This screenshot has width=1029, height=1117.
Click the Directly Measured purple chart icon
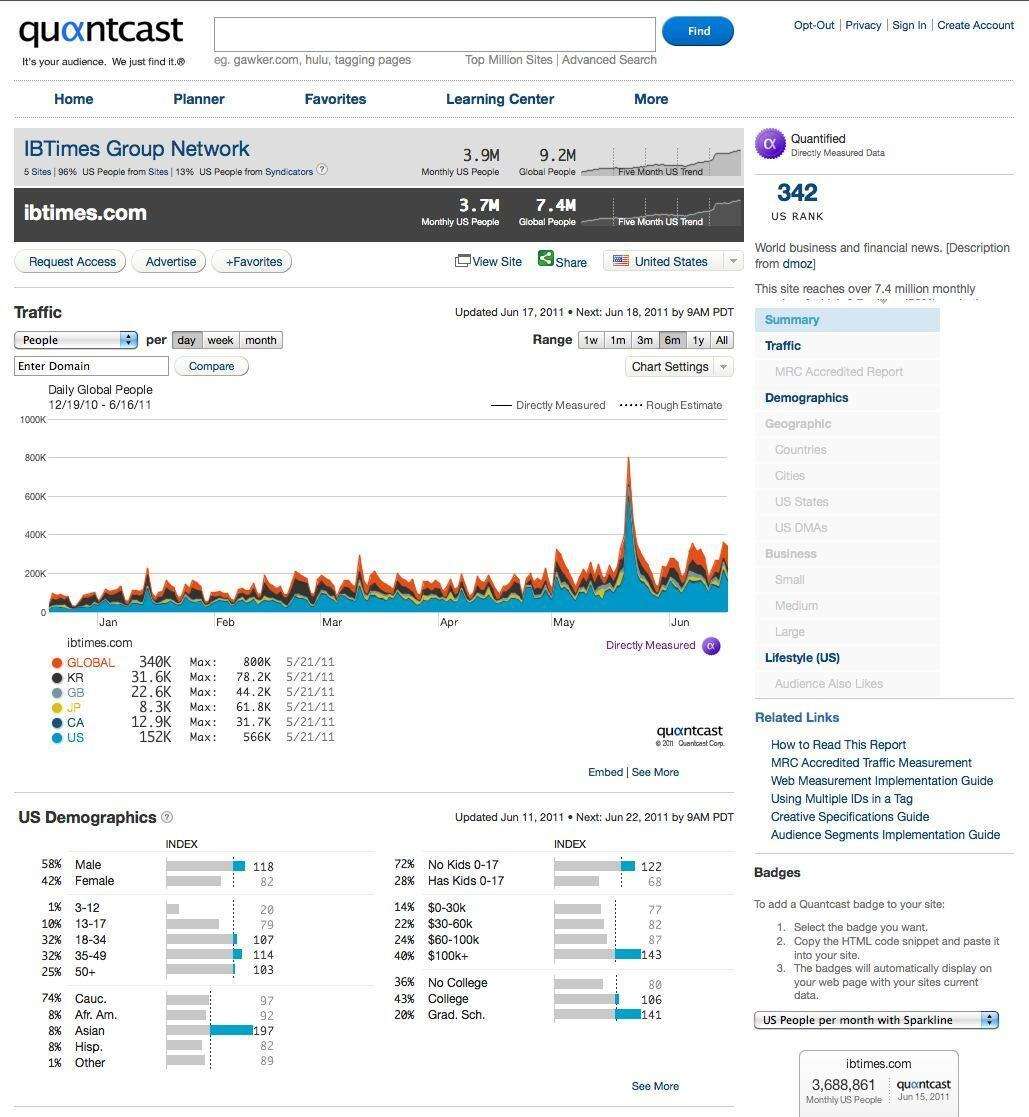711,646
